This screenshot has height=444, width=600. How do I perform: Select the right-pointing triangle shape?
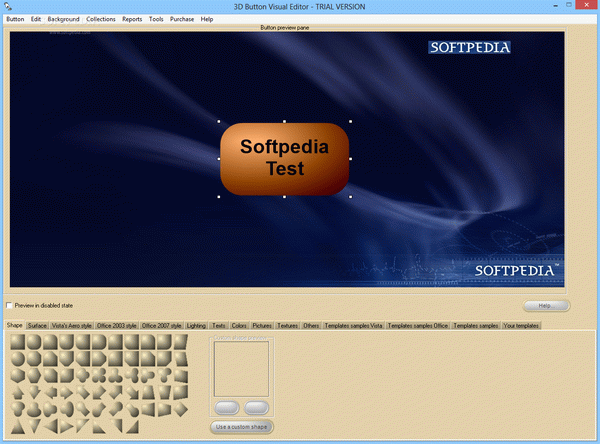pyautogui.click(x=67, y=426)
